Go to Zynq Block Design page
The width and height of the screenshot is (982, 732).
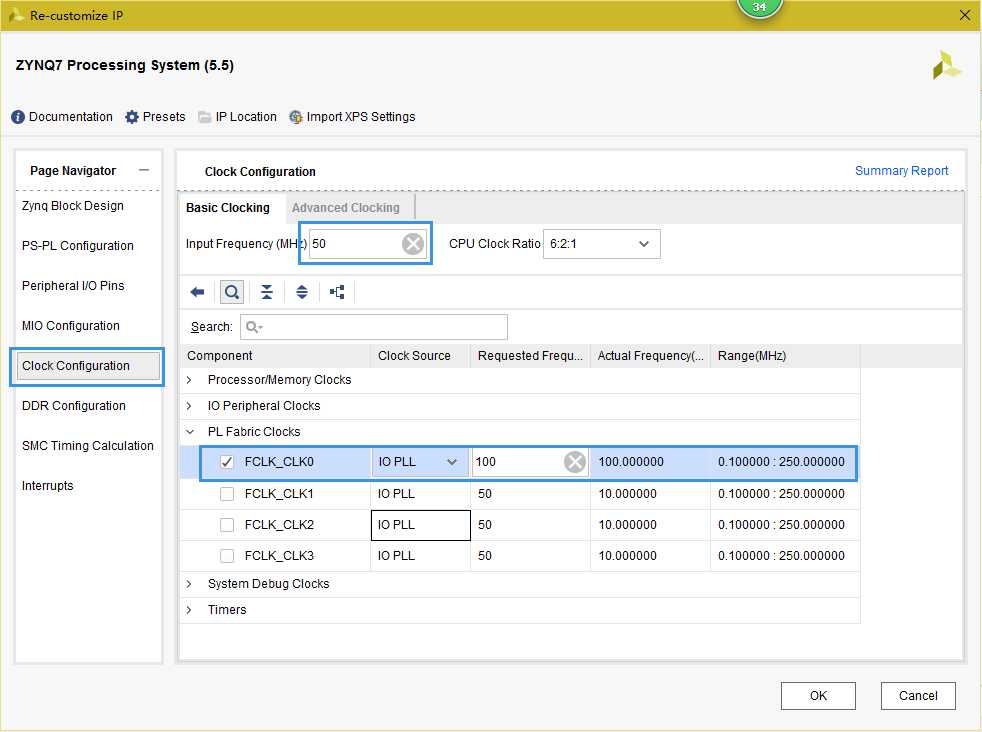point(73,206)
